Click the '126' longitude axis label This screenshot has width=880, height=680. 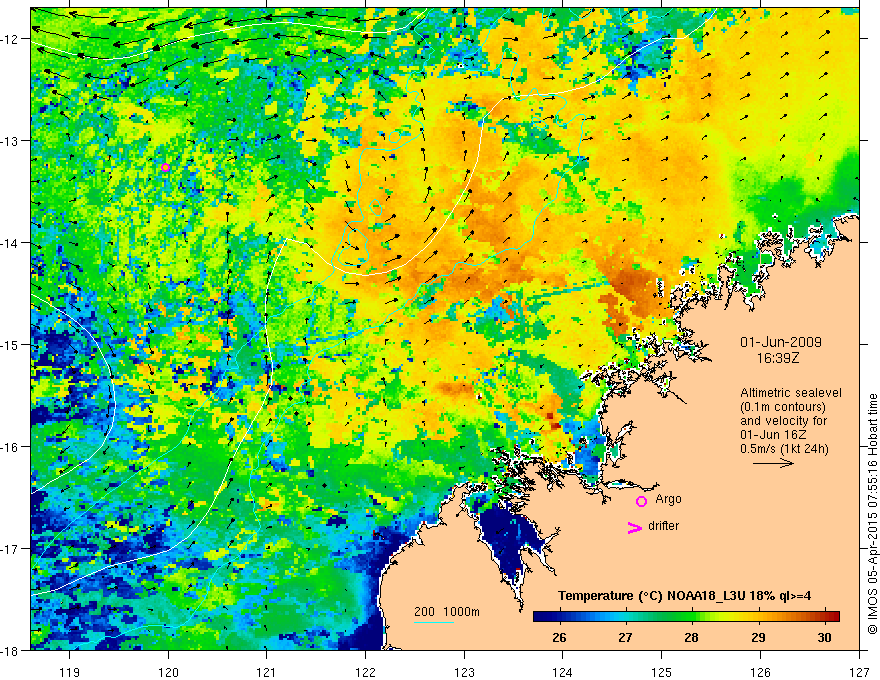click(760, 672)
